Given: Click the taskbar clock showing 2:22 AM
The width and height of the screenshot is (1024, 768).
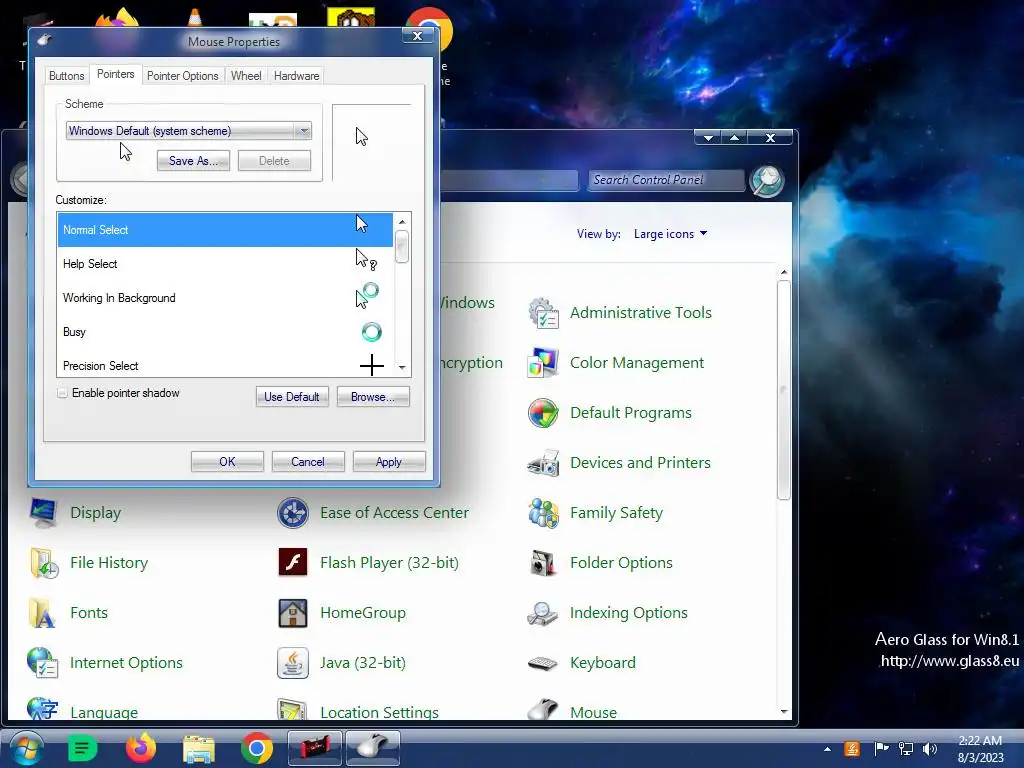Looking at the screenshot, I should tap(980, 749).
